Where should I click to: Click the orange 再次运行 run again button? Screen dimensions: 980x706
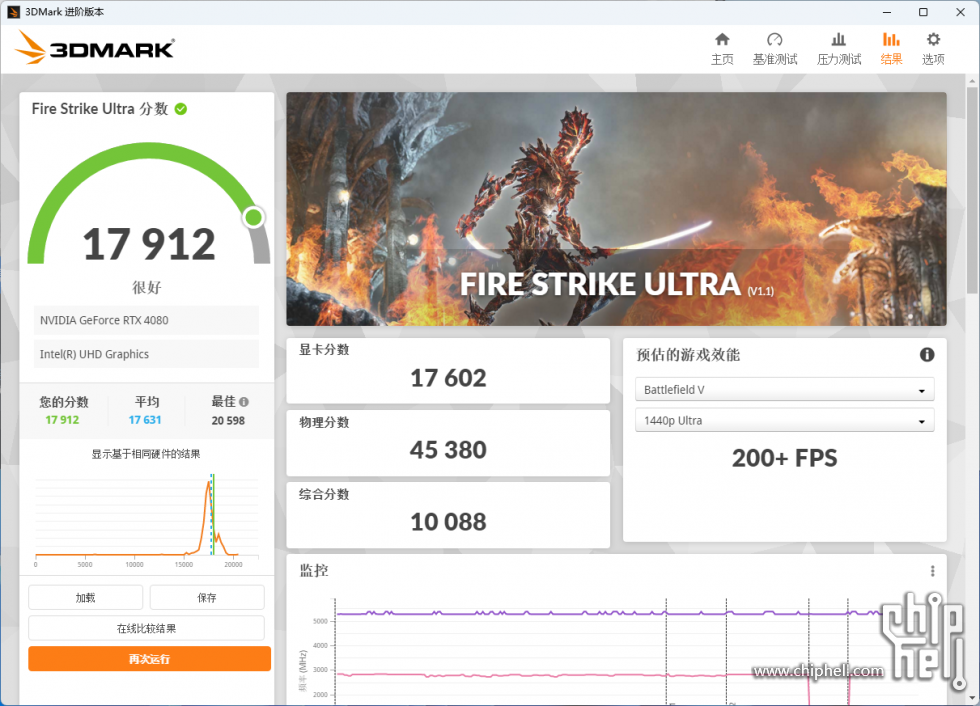point(149,659)
